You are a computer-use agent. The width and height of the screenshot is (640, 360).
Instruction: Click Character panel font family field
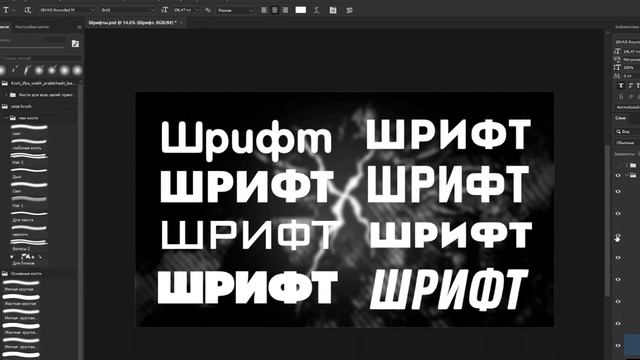627,42
